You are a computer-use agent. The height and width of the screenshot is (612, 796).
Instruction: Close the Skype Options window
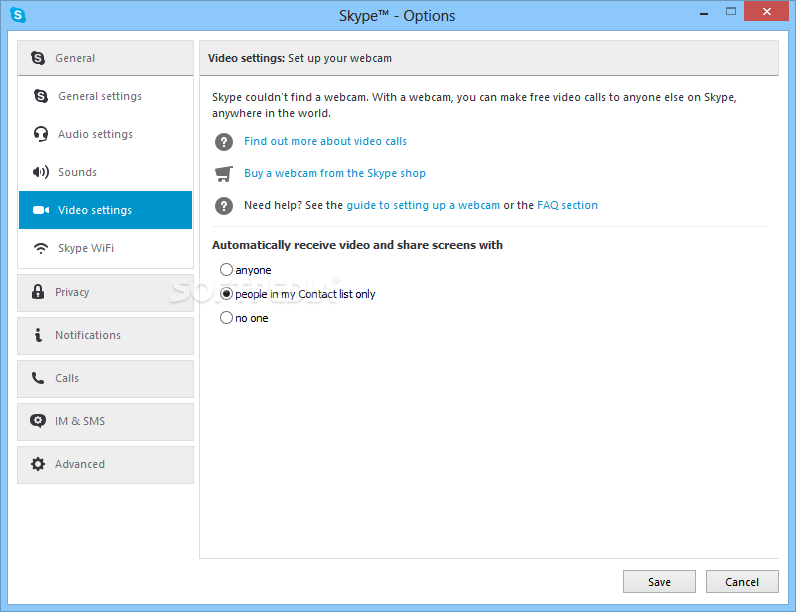(767, 11)
